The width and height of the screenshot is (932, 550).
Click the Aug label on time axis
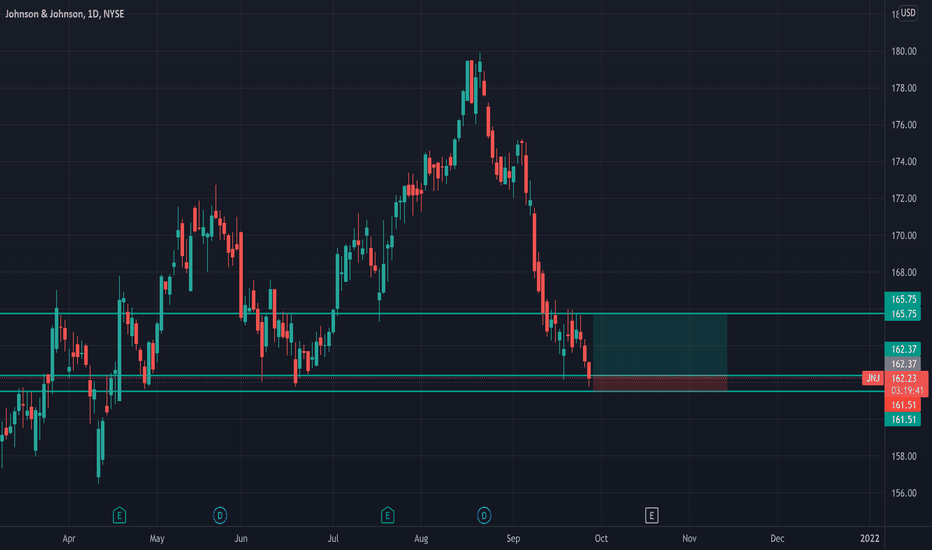pos(421,539)
